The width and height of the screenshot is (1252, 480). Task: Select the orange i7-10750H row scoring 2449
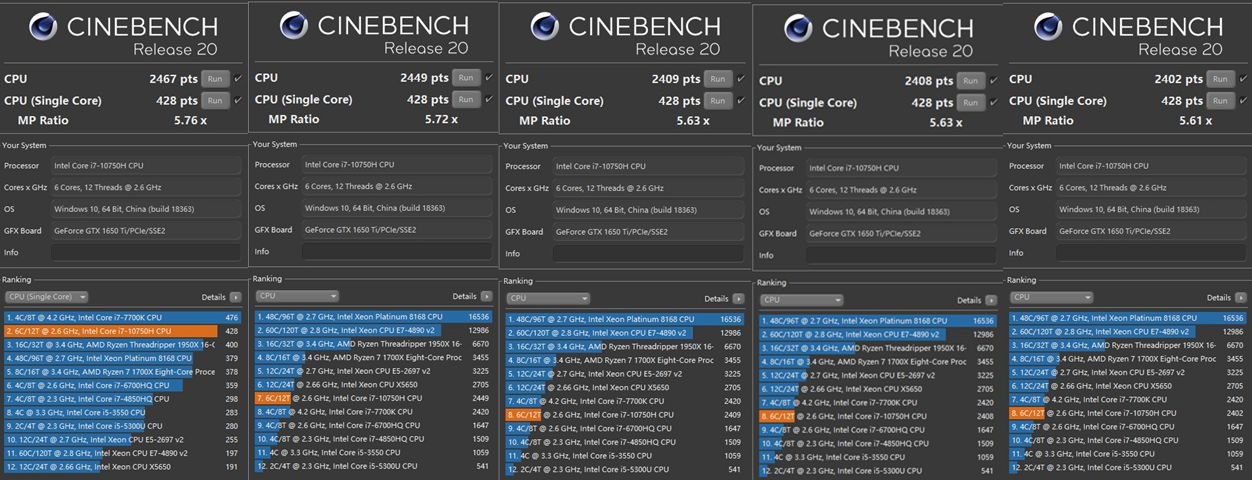click(x=374, y=398)
